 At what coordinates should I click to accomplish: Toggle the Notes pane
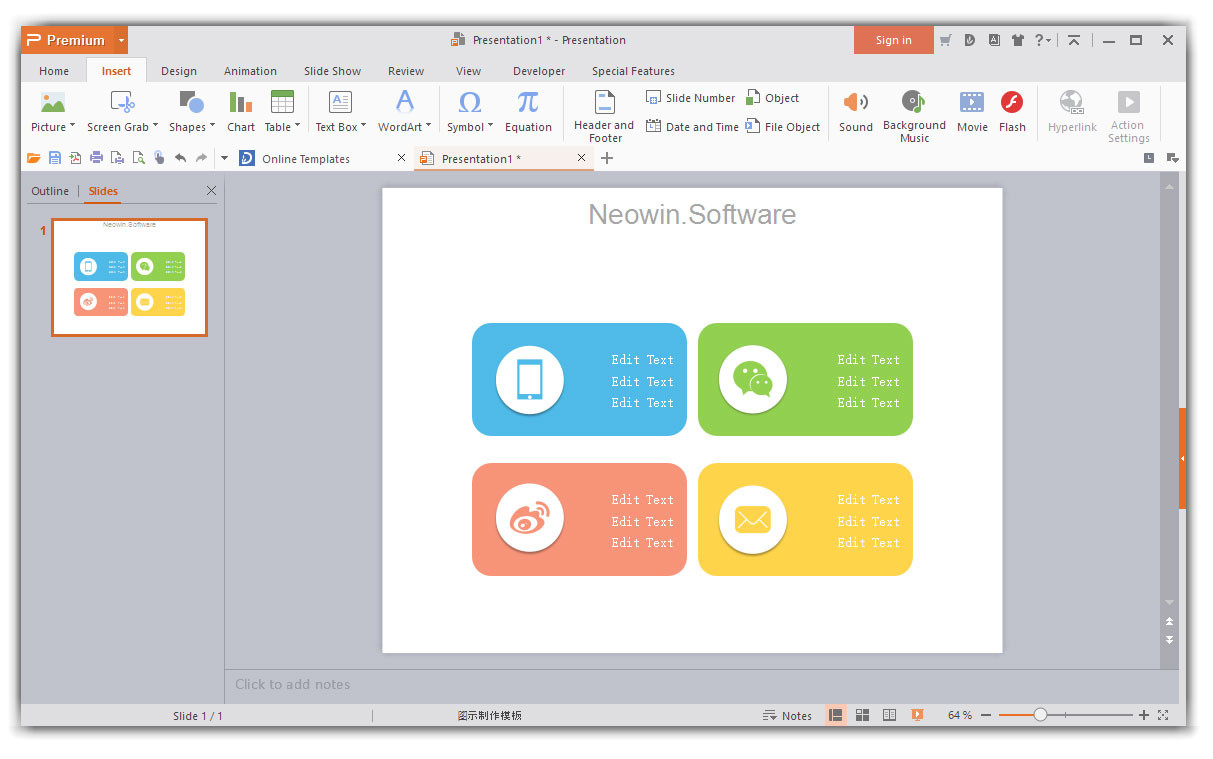coord(788,715)
